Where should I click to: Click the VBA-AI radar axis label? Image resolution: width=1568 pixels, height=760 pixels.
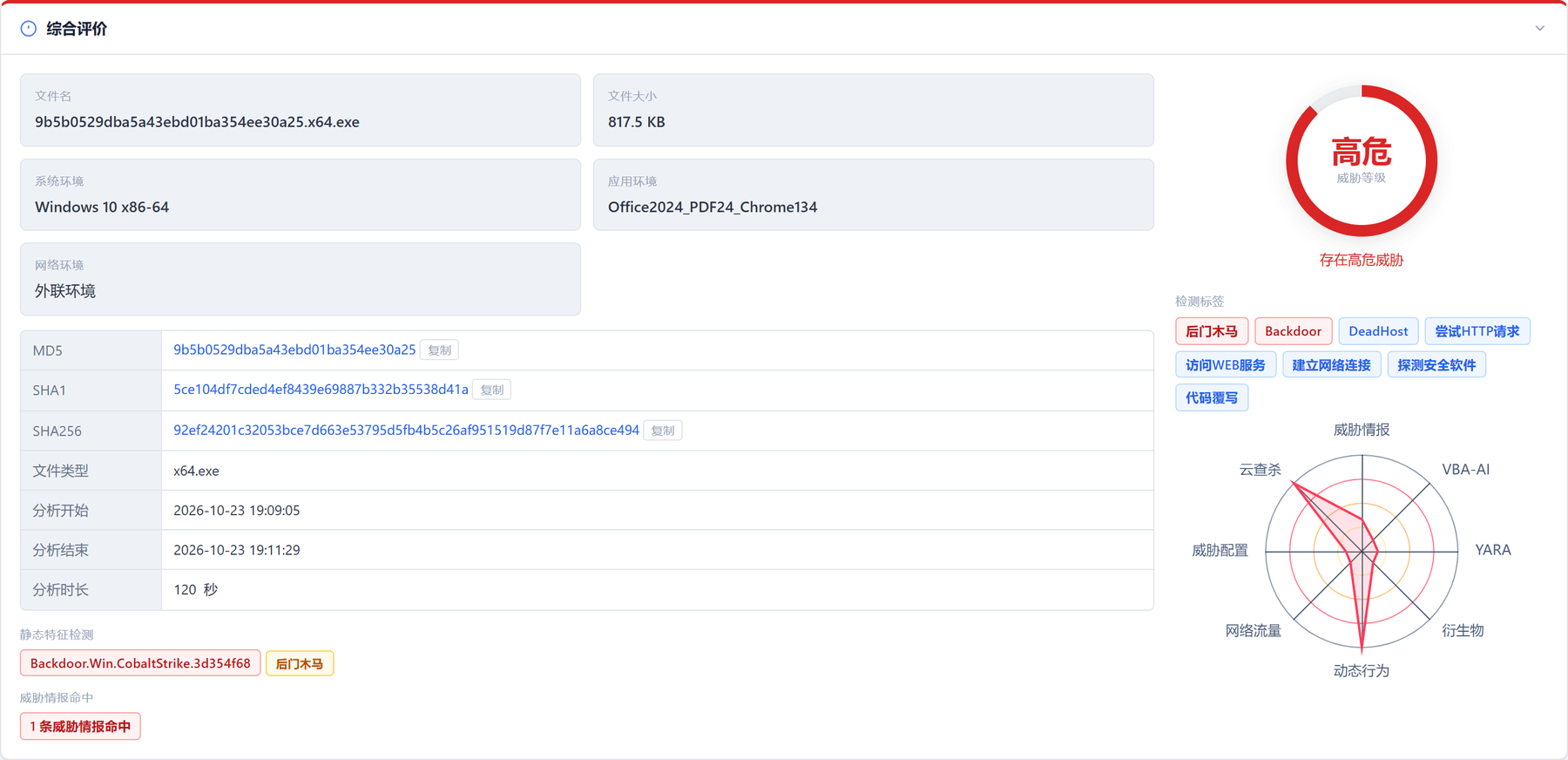click(x=1466, y=469)
